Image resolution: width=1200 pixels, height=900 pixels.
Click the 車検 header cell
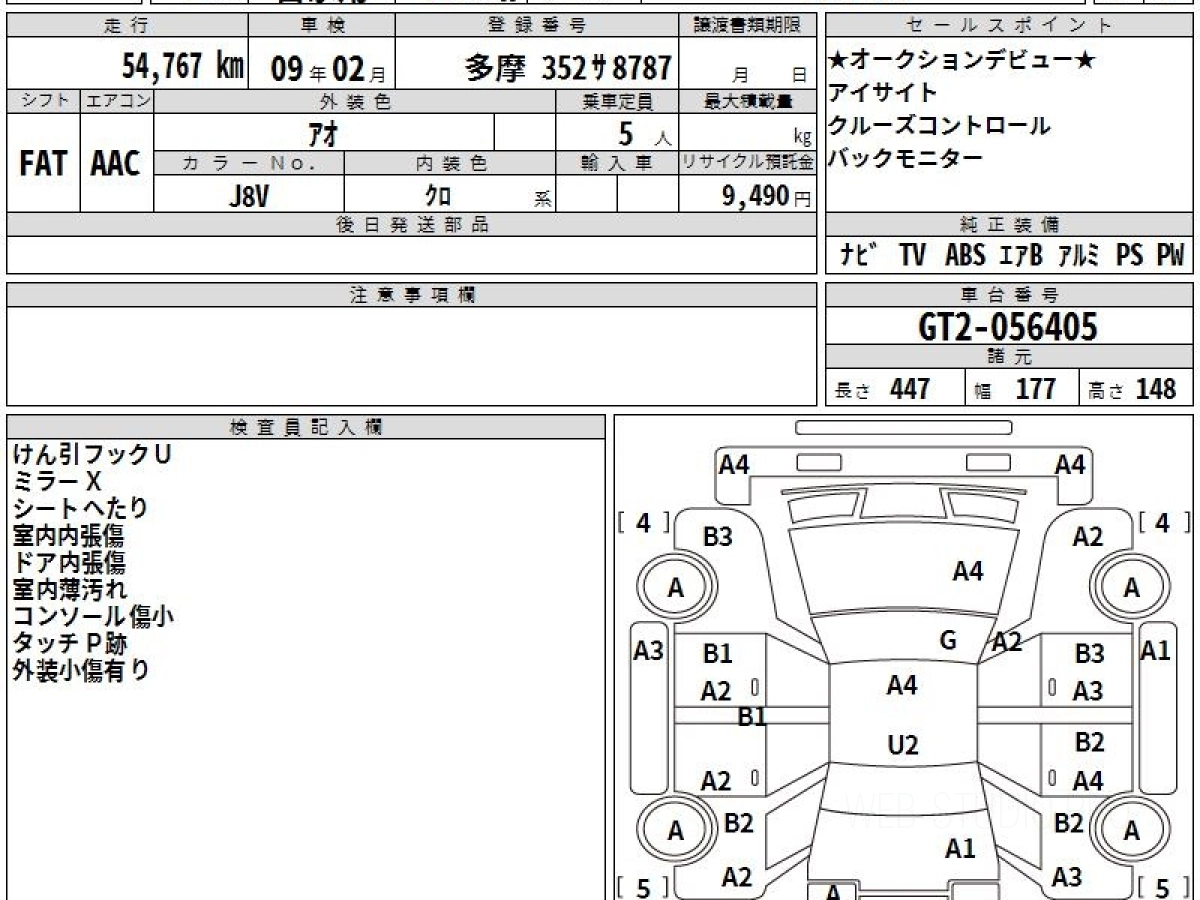click(321, 26)
